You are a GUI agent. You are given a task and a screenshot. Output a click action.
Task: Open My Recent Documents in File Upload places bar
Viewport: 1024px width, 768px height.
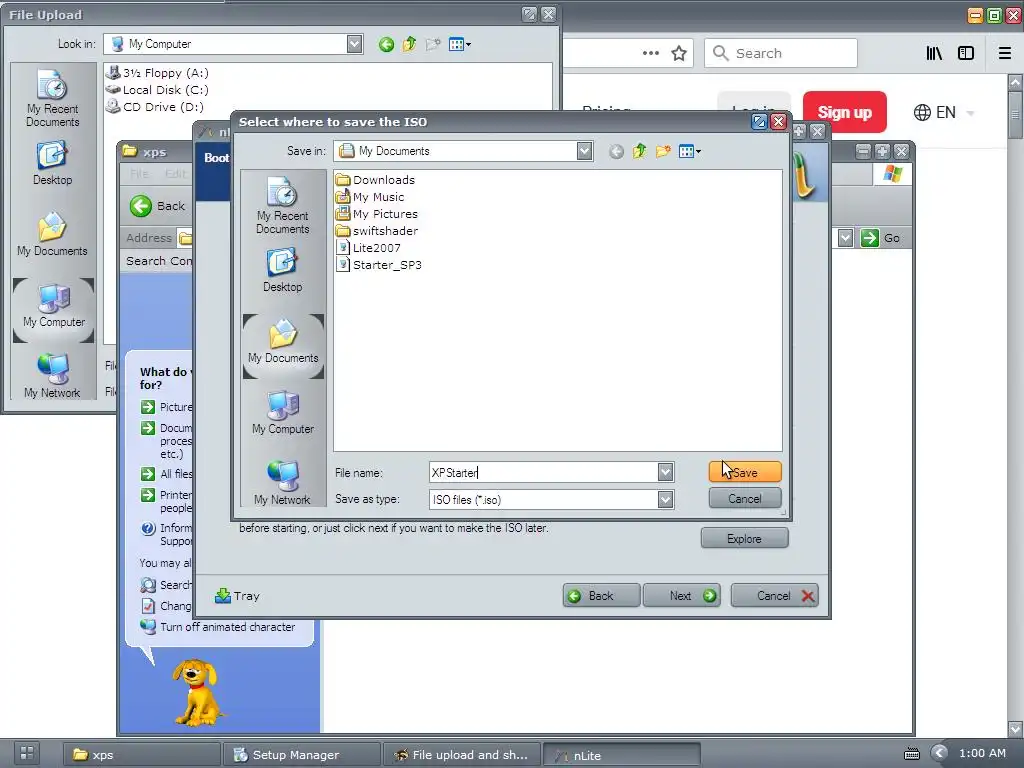[53, 99]
